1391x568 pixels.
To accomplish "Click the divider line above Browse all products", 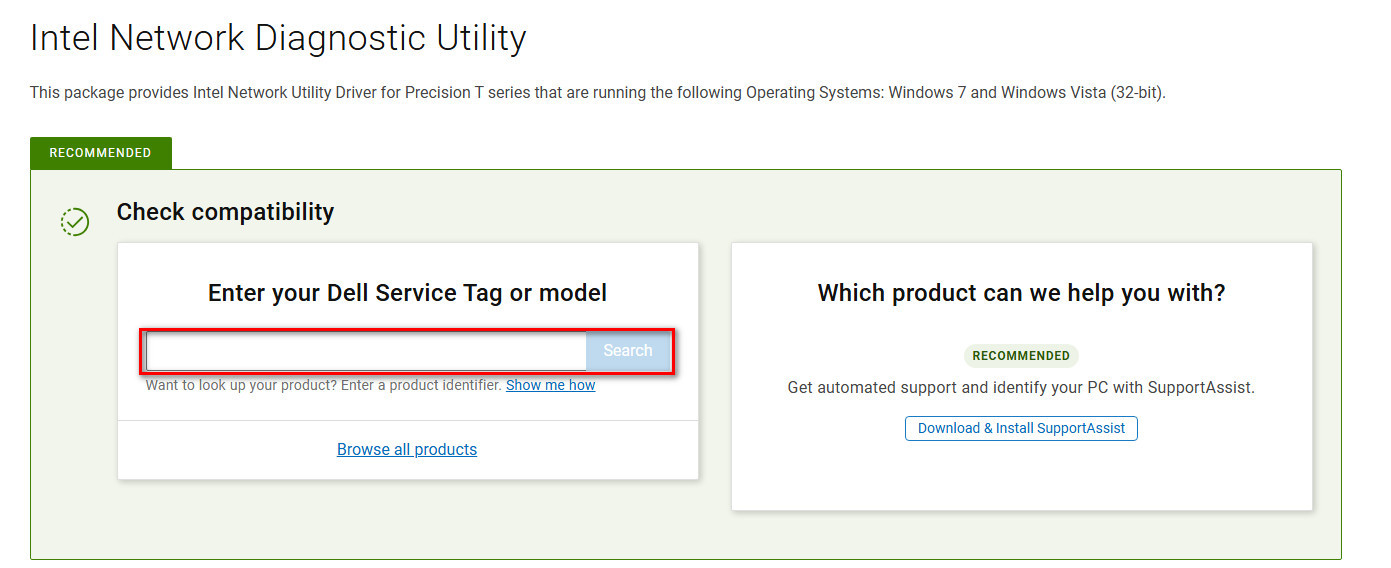I will [407, 421].
